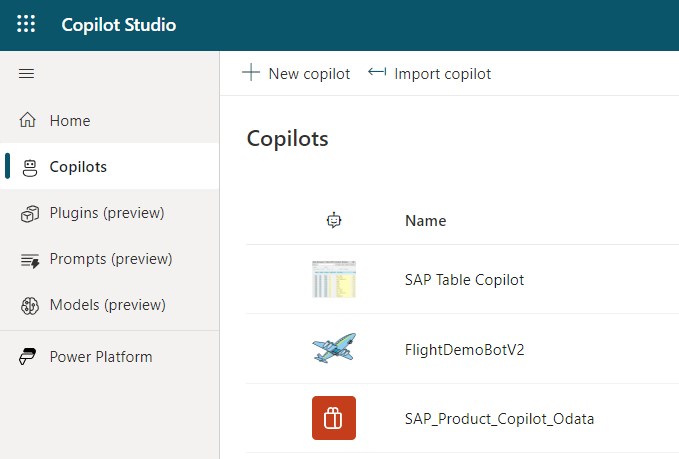The width and height of the screenshot is (679, 459).
Task: Click the Home house icon
Action: pyautogui.click(x=28, y=121)
